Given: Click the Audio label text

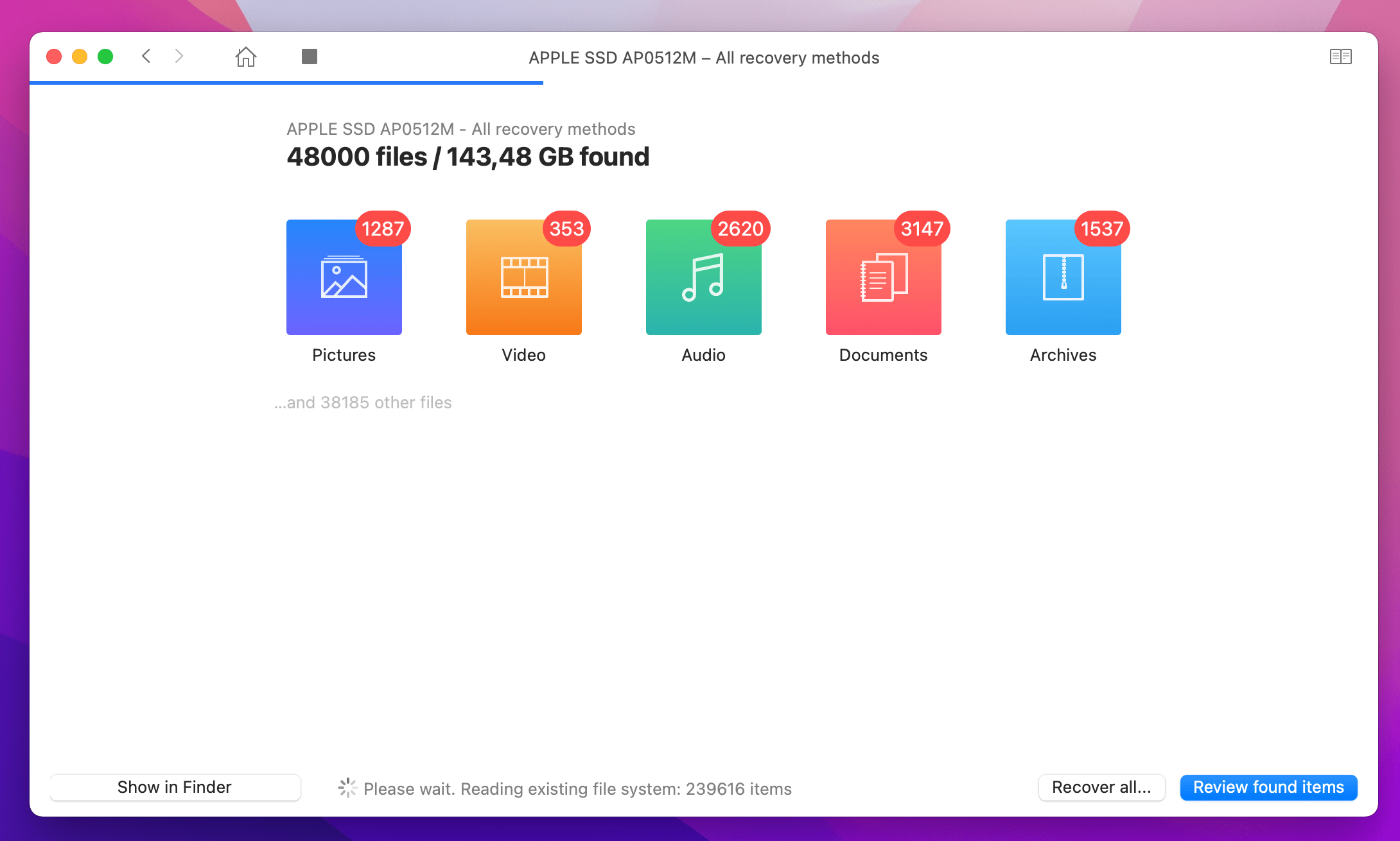Looking at the screenshot, I should pyautogui.click(x=704, y=355).
